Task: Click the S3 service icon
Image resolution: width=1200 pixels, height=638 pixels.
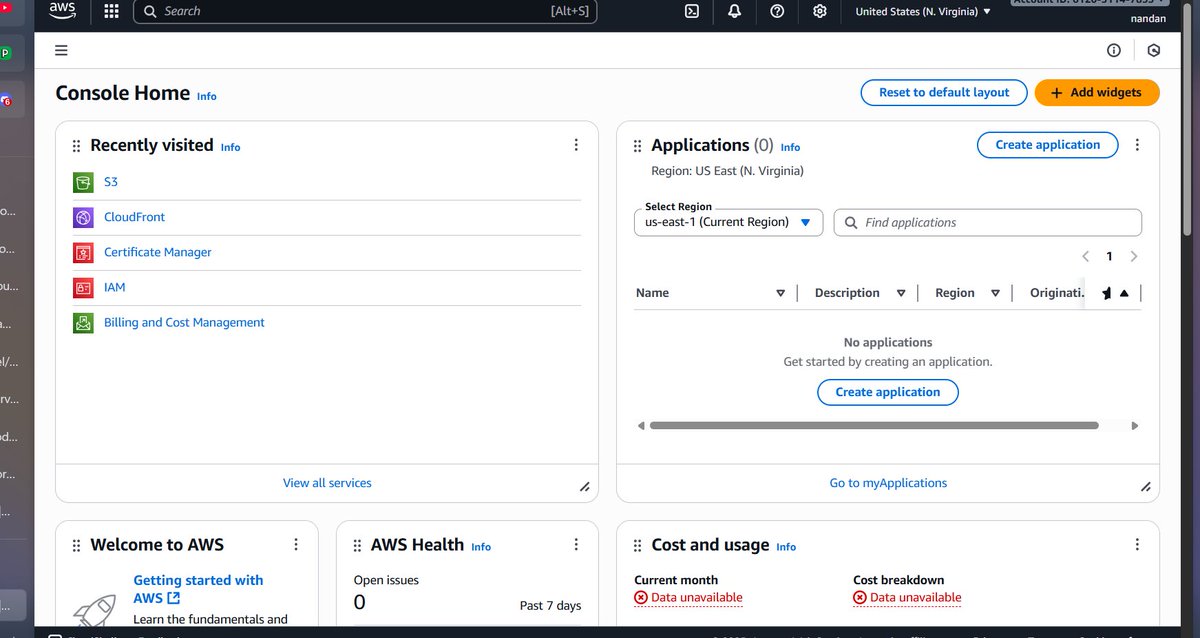Action: point(83,182)
